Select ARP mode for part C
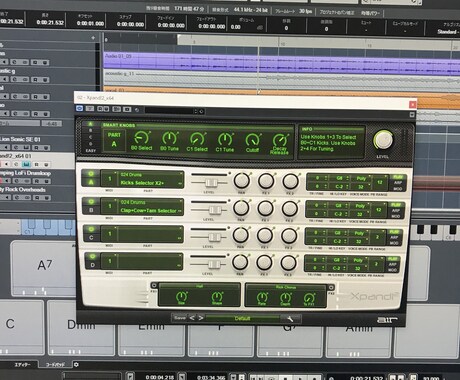460x380 pixels. point(394,237)
